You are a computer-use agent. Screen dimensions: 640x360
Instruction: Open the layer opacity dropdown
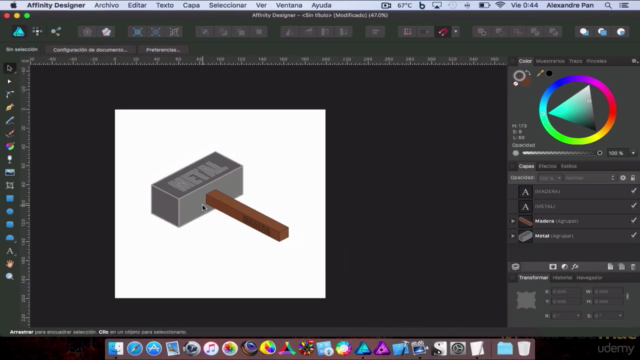pyautogui.click(x=559, y=178)
